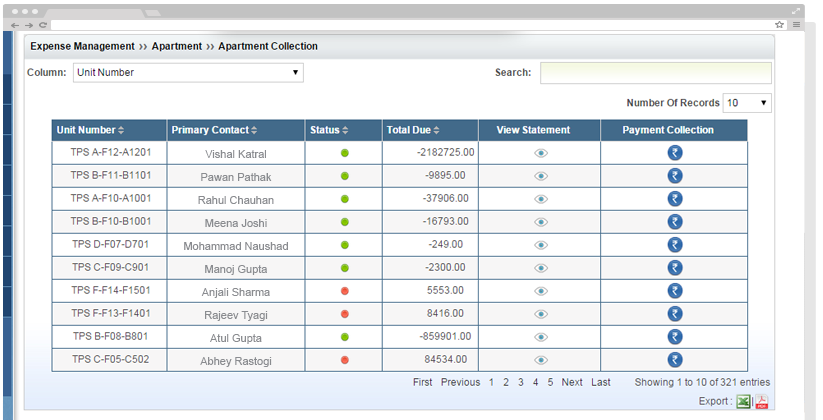Viewport: 823px width, 420px height.
Task: Go to Expense Management breadcrumb
Action: (82, 46)
